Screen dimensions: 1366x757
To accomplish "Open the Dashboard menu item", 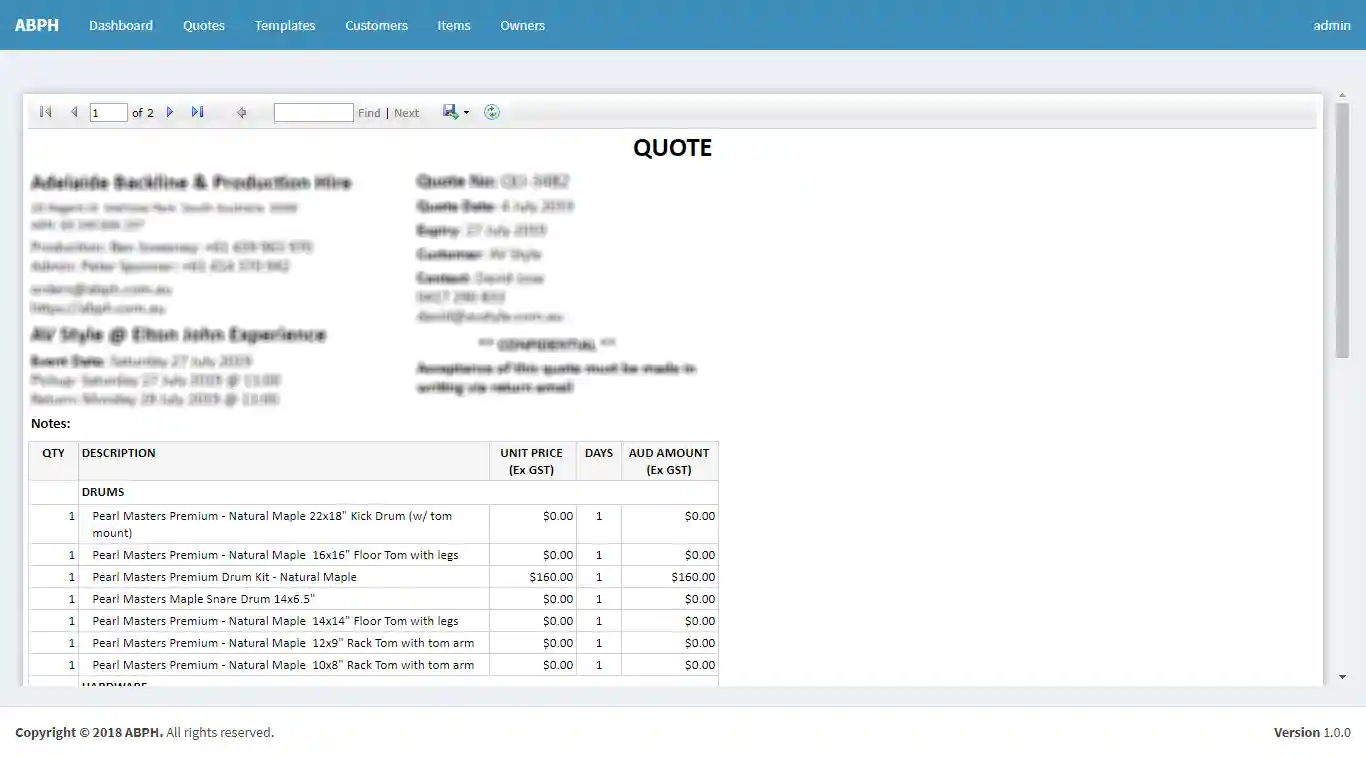I will coord(121,25).
